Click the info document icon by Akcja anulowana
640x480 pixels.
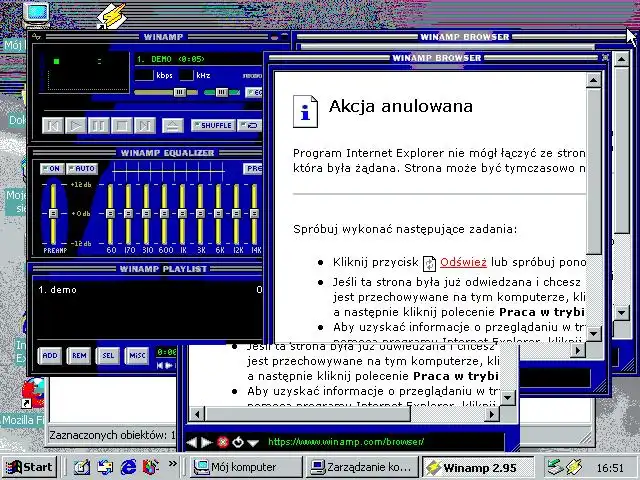click(305, 111)
